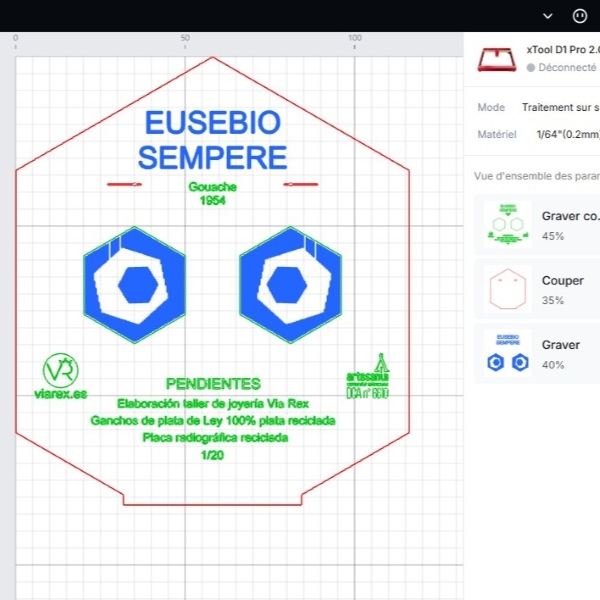Click the left blue hexagon earring shape

coord(134,285)
